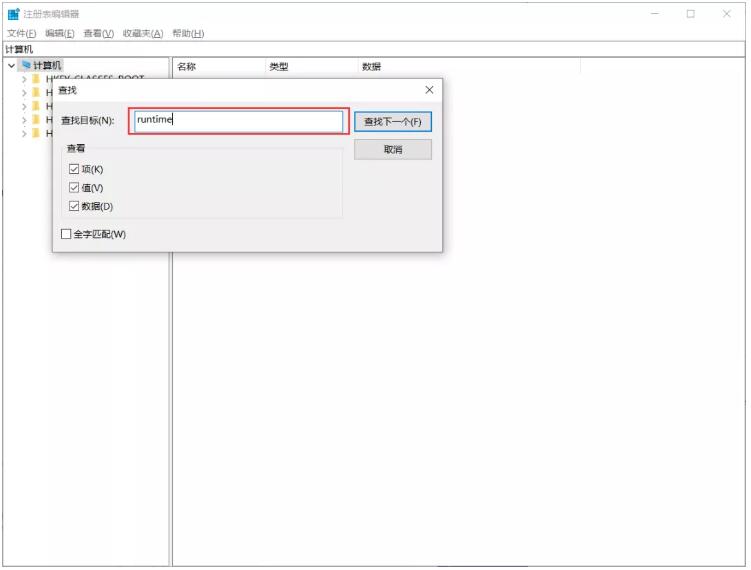
Task: Click the 名称 column header
Action: [x=187, y=67]
